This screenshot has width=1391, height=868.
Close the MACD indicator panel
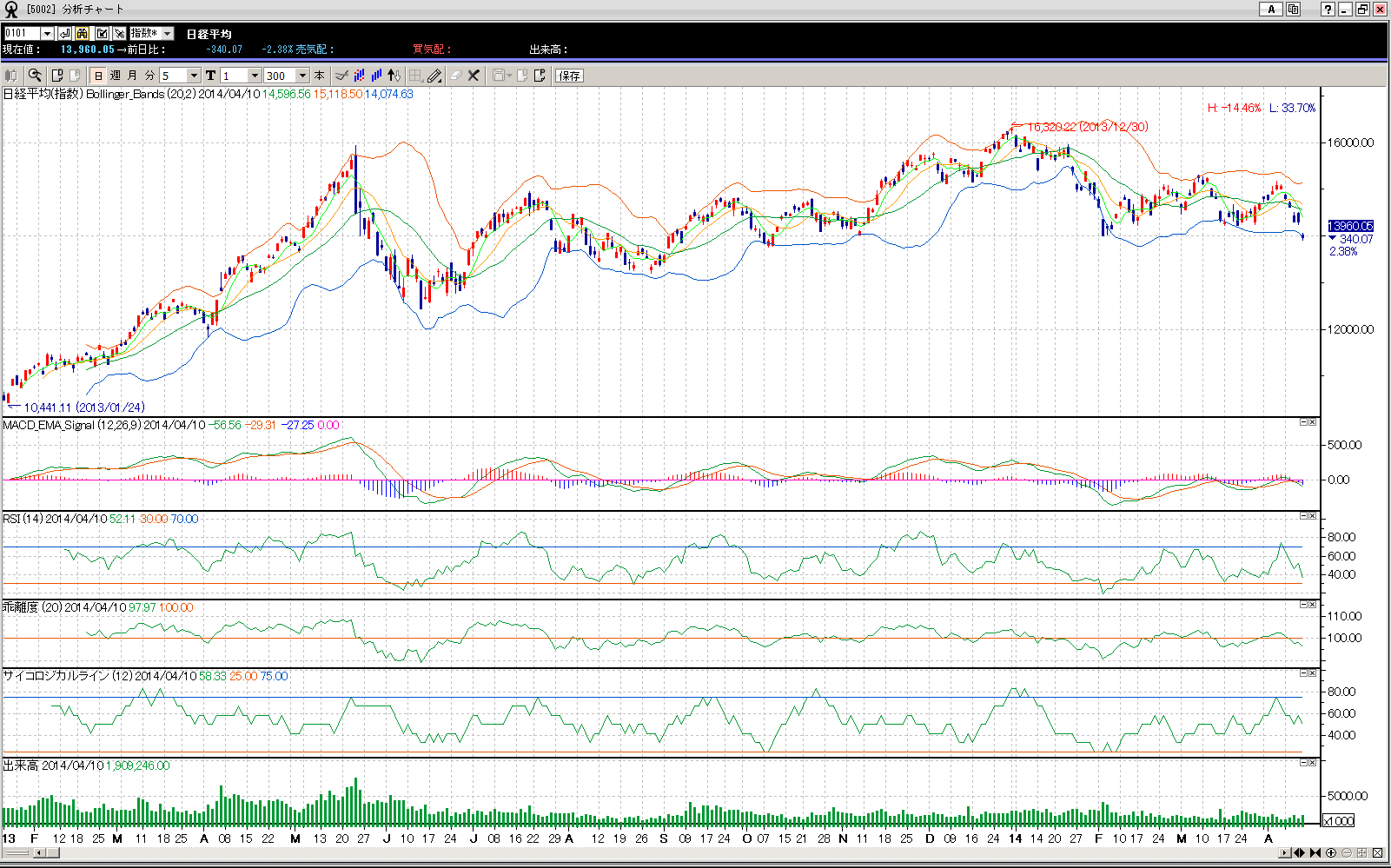pos(1312,422)
